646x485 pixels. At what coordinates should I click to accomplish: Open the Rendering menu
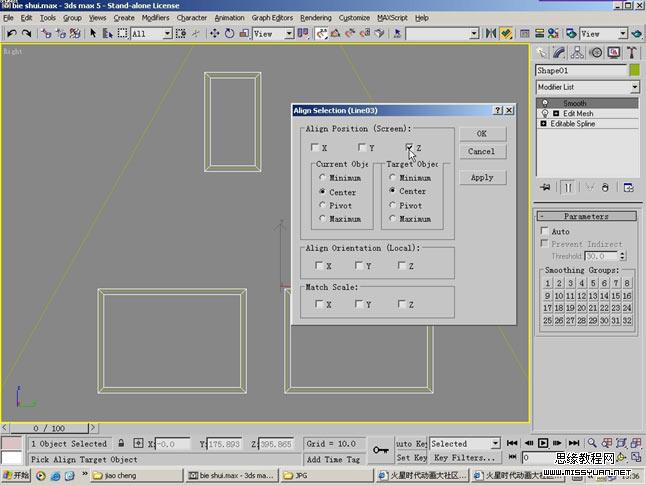tap(316, 18)
